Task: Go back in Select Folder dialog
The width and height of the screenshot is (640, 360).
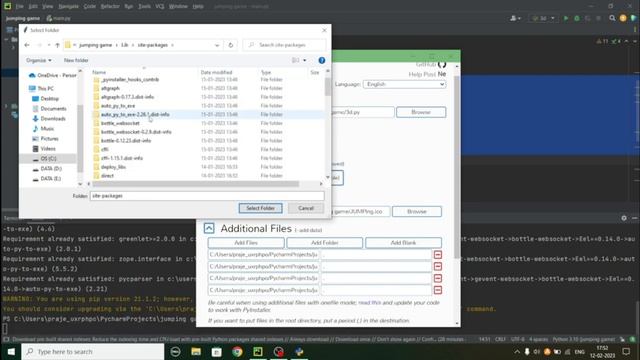Action: 27,45
